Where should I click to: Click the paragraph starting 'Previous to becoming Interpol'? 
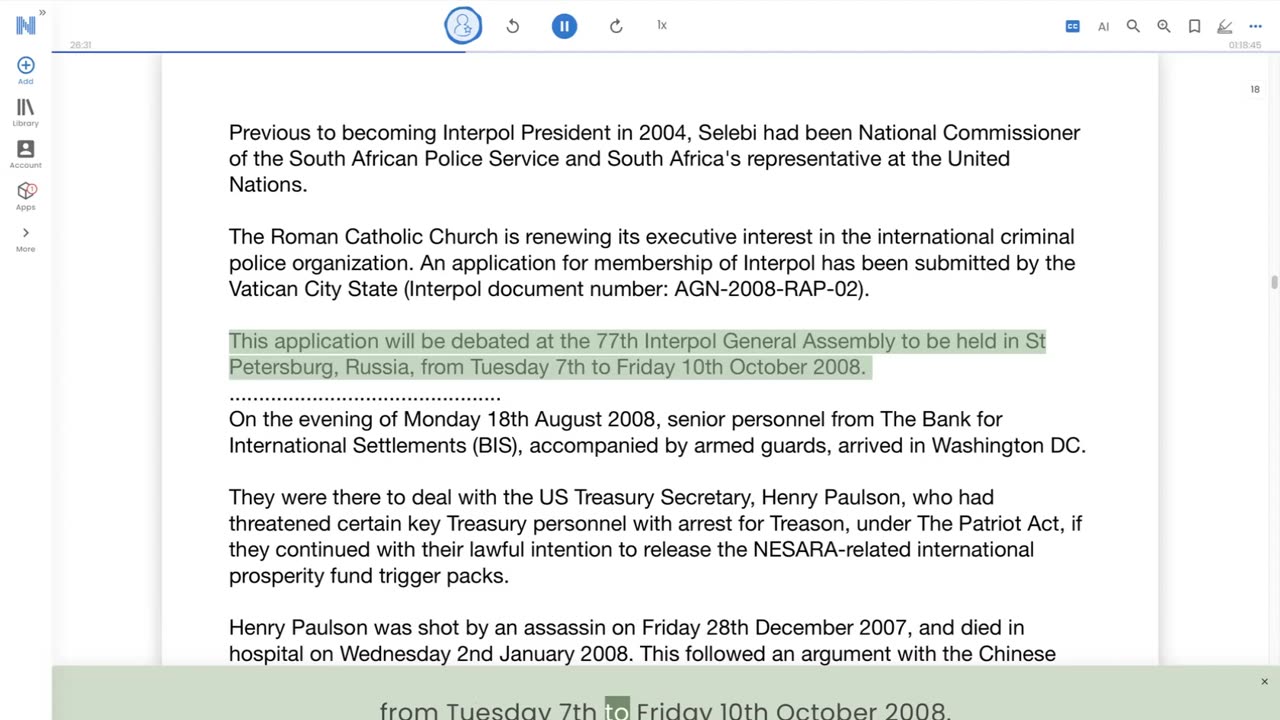click(x=654, y=158)
